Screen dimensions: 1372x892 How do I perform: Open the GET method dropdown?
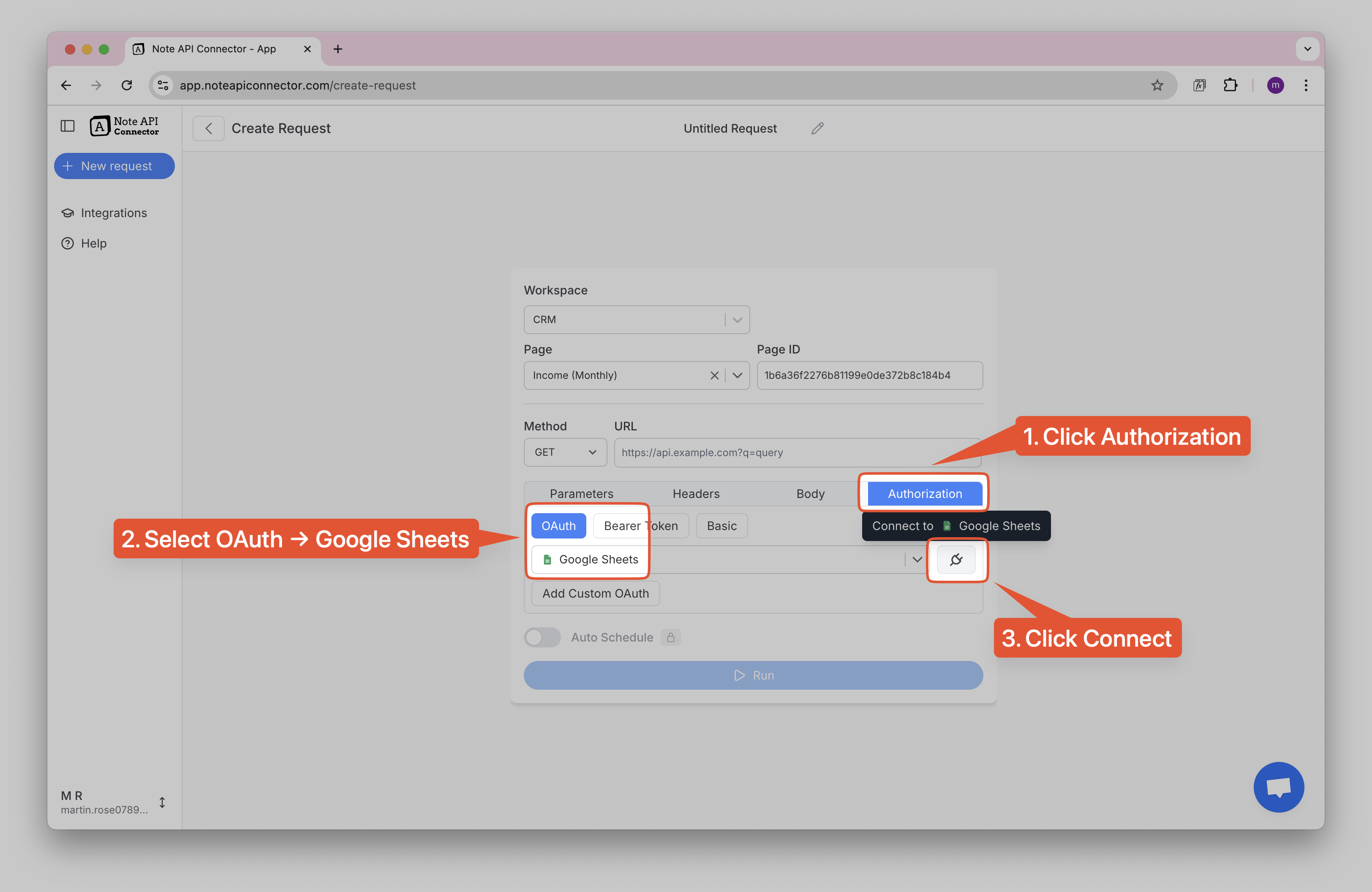tap(564, 452)
